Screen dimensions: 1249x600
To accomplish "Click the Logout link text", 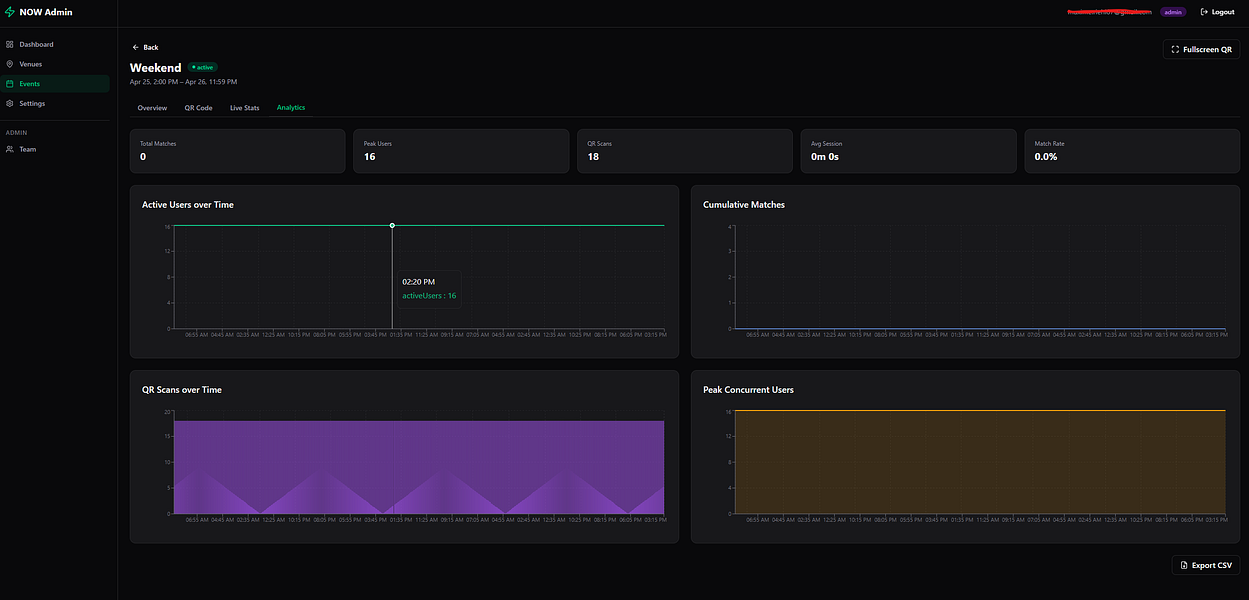I will (1223, 12).
